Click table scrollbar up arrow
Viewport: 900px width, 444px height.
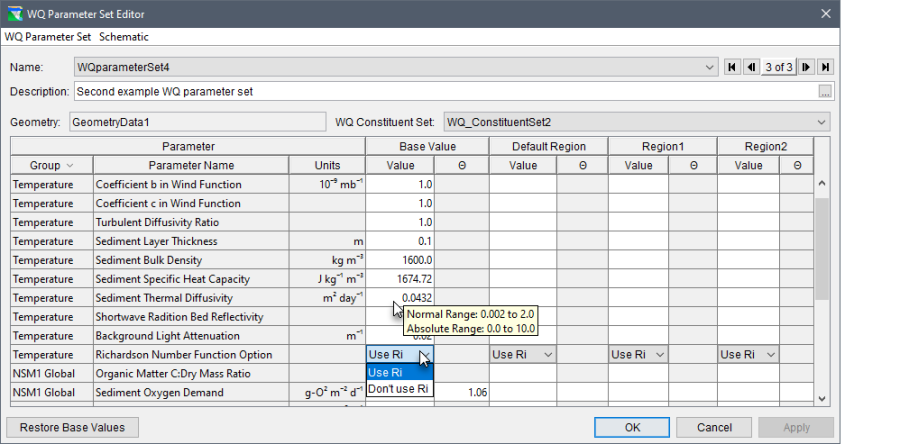coord(821,184)
